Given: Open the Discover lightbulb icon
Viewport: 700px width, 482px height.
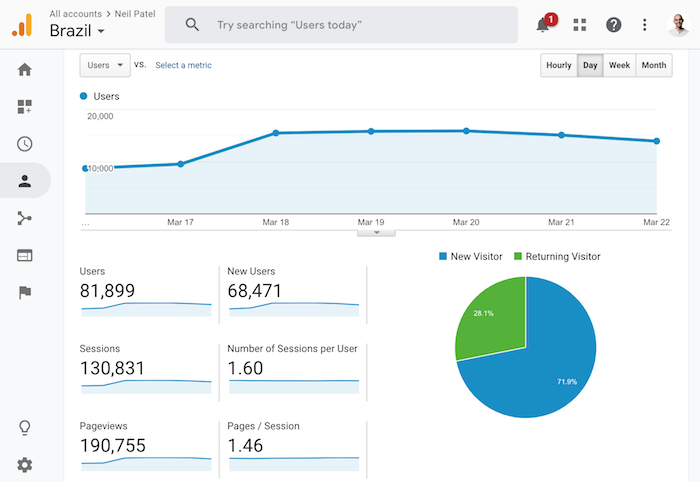Looking at the screenshot, I should [x=25, y=427].
